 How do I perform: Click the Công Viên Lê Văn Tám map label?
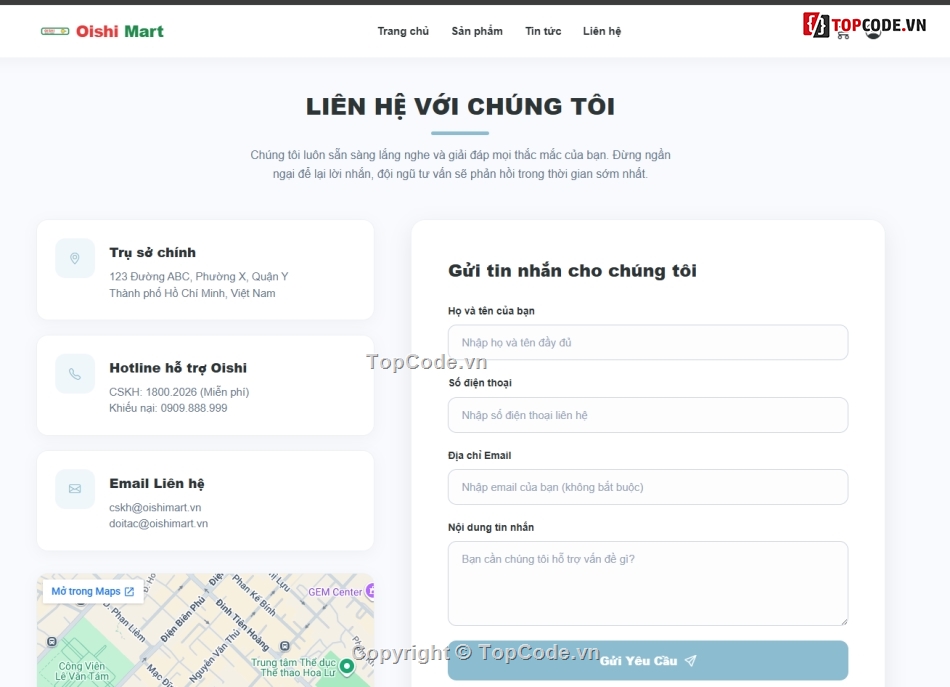[x=82, y=671]
